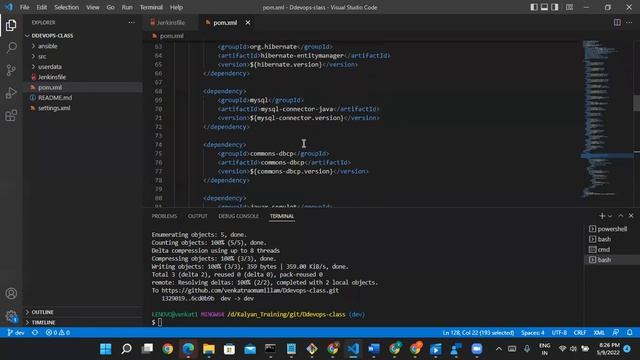Open Google Chrome from the taskbar
640x360 pixels.
(x=167, y=349)
